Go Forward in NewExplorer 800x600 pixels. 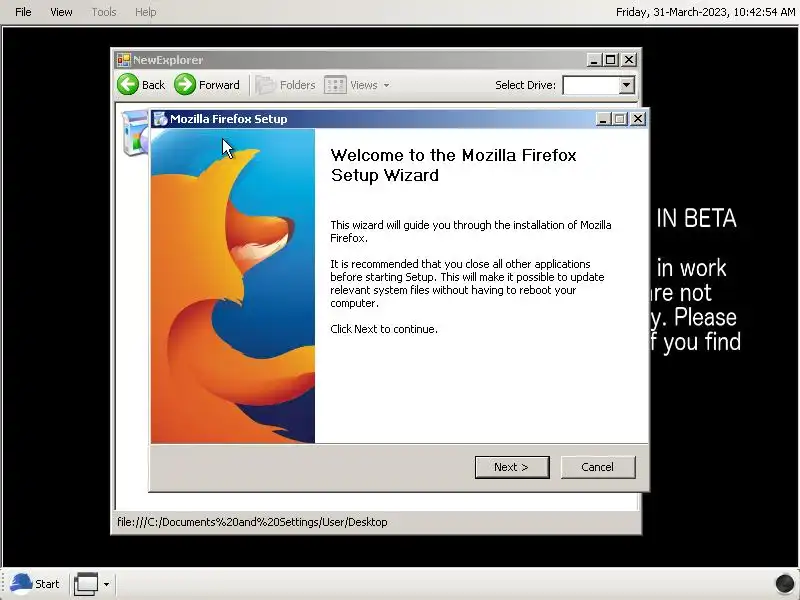tap(207, 85)
